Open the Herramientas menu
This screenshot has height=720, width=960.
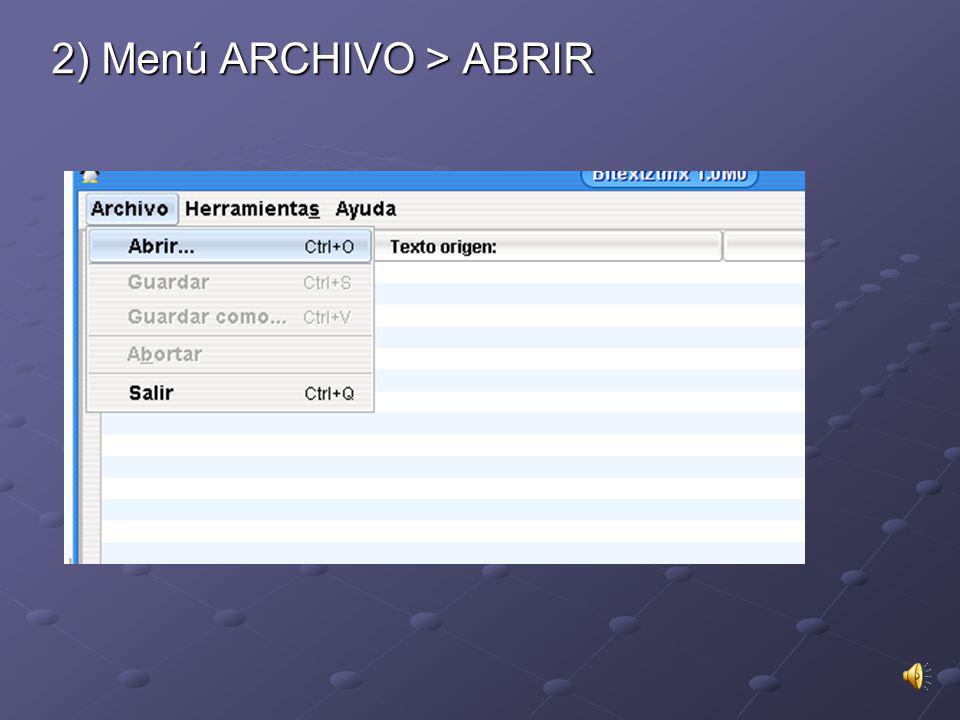click(x=252, y=209)
